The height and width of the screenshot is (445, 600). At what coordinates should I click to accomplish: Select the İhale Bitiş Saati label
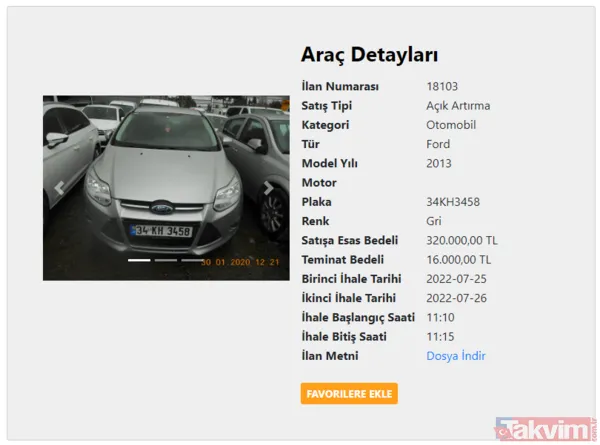[344, 336]
